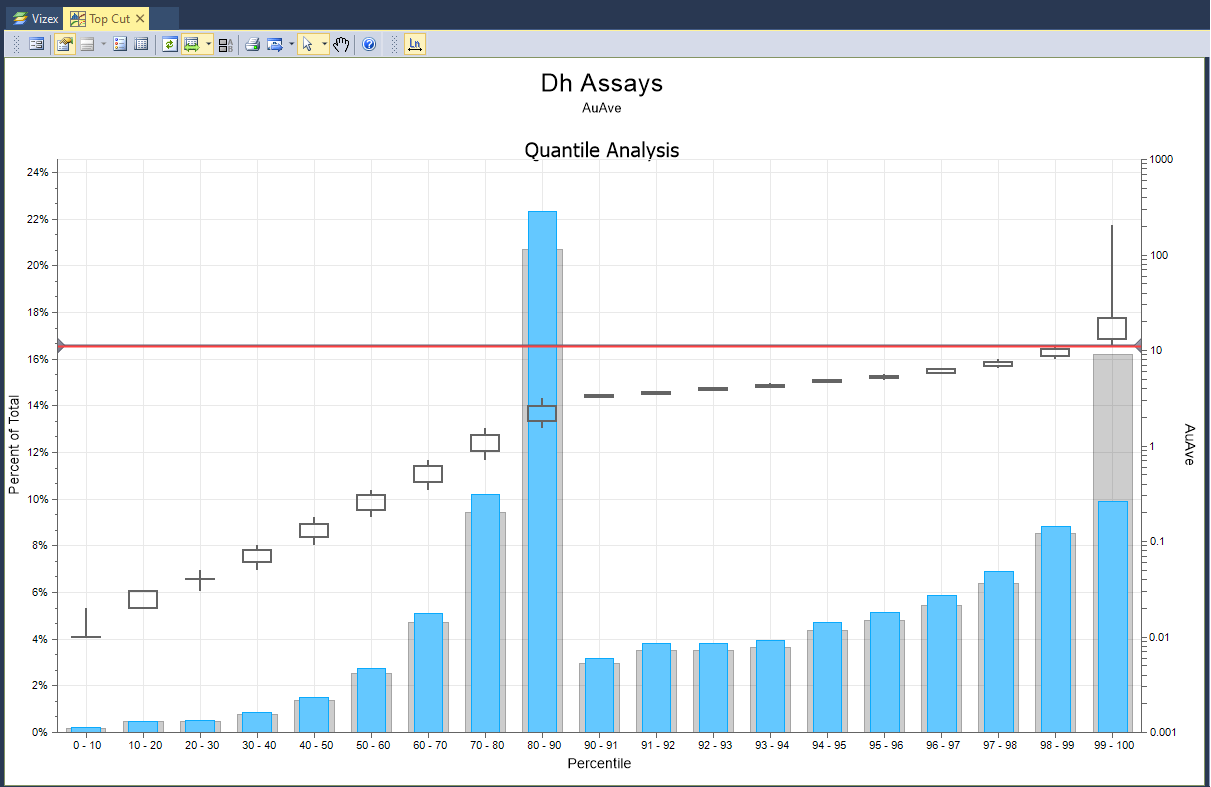Viewport: 1211px width, 787px height.
Task: Click the AB labels icon
Action: pos(226,45)
